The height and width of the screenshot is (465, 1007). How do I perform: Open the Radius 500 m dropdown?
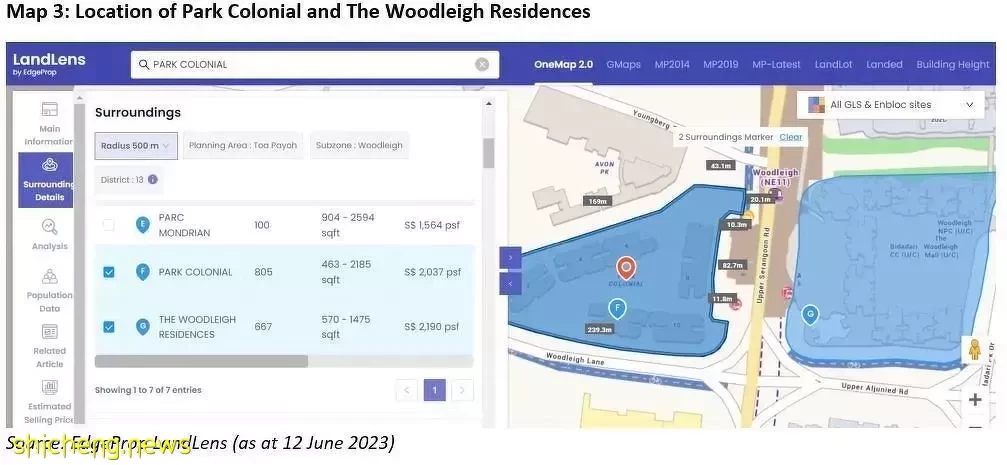tap(136, 145)
